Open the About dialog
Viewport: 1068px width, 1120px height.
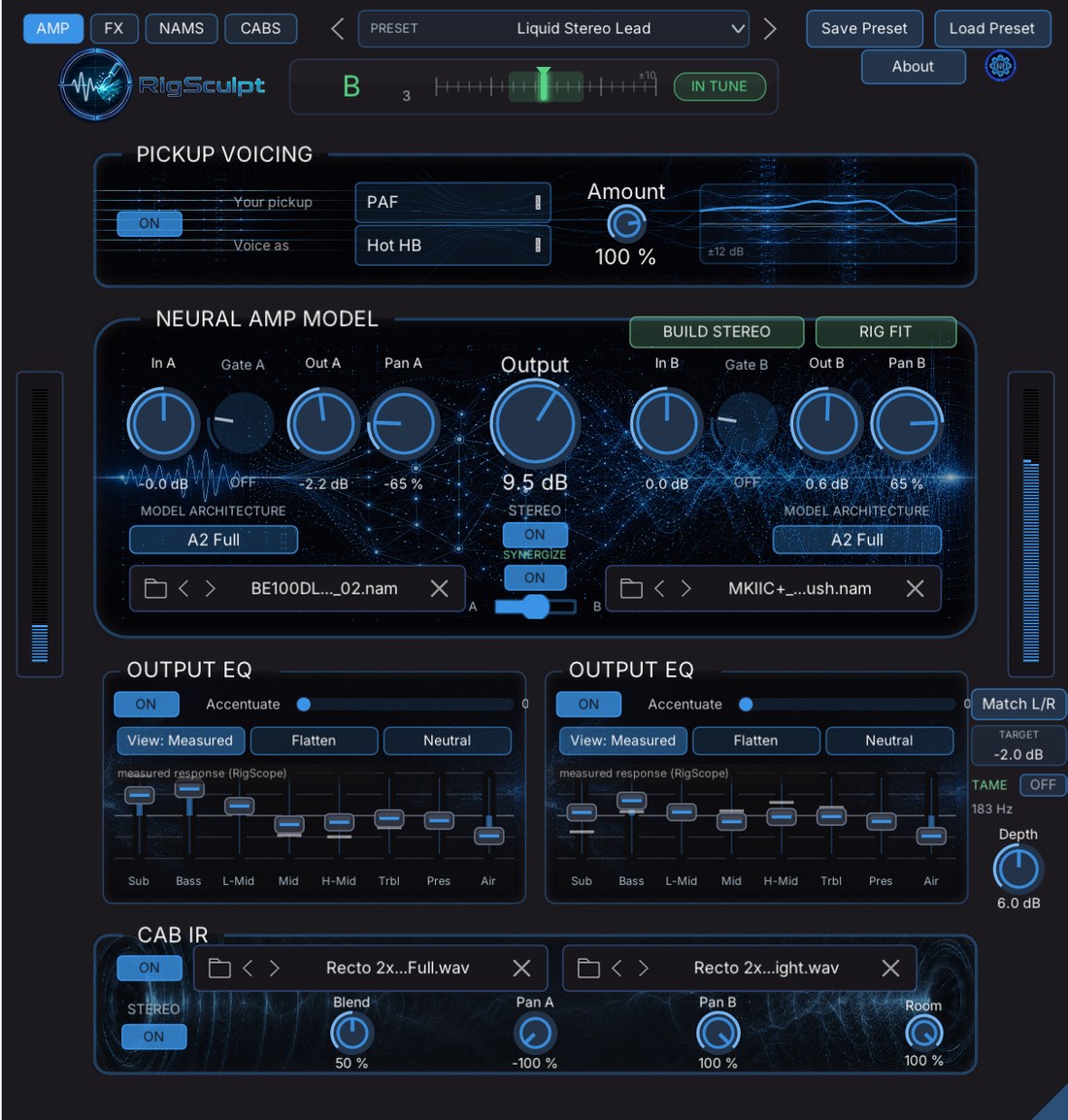click(913, 66)
